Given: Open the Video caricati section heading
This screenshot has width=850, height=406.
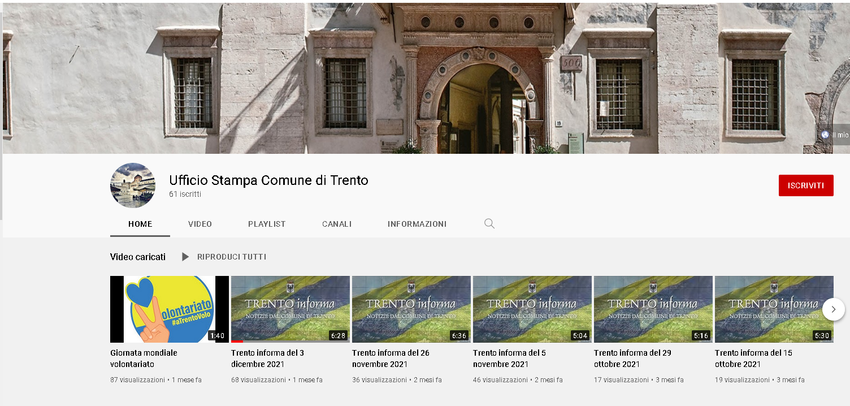Looking at the screenshot, I should tap(138, 257).
